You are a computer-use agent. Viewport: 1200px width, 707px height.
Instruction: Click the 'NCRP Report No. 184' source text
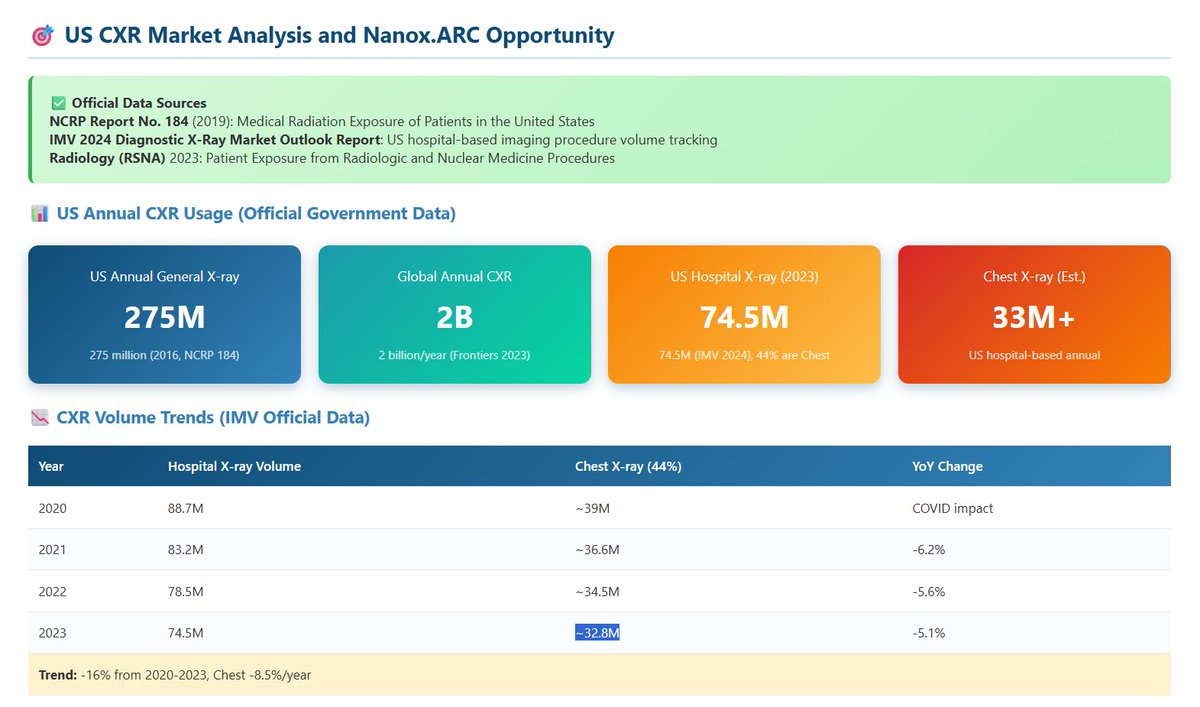coord(118,121)
